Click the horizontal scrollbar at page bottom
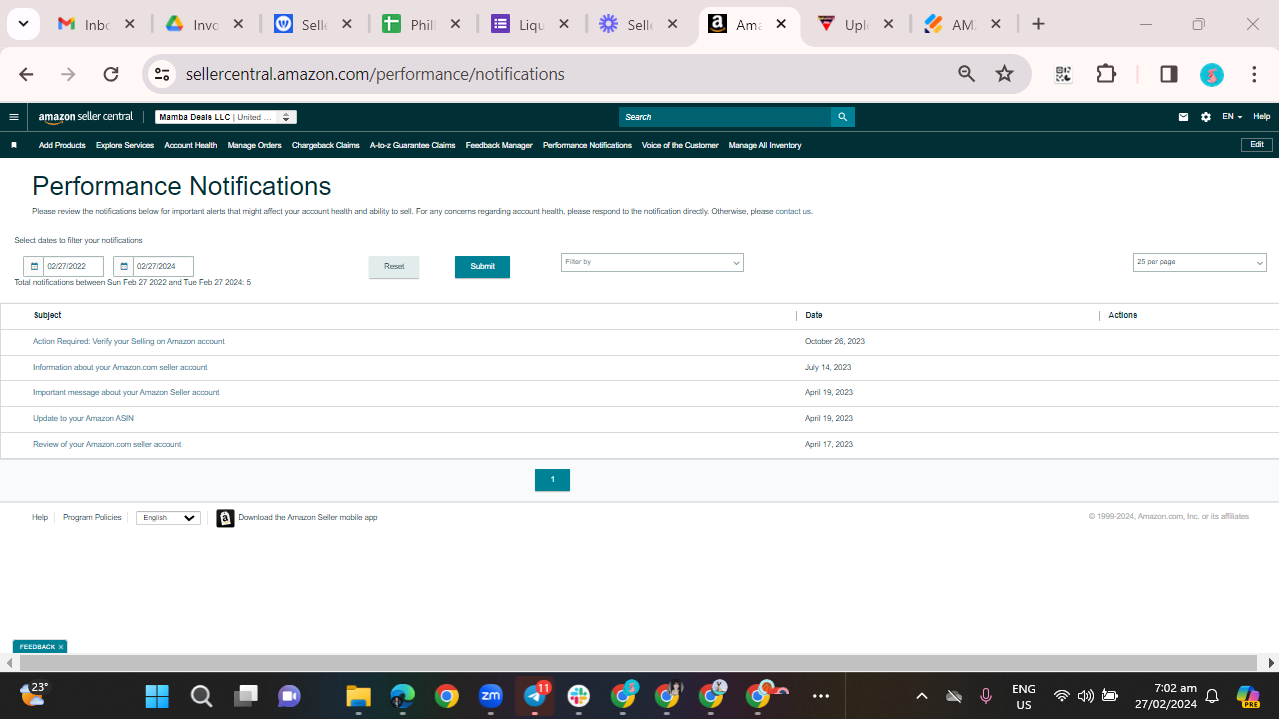 tap(638, 663)
